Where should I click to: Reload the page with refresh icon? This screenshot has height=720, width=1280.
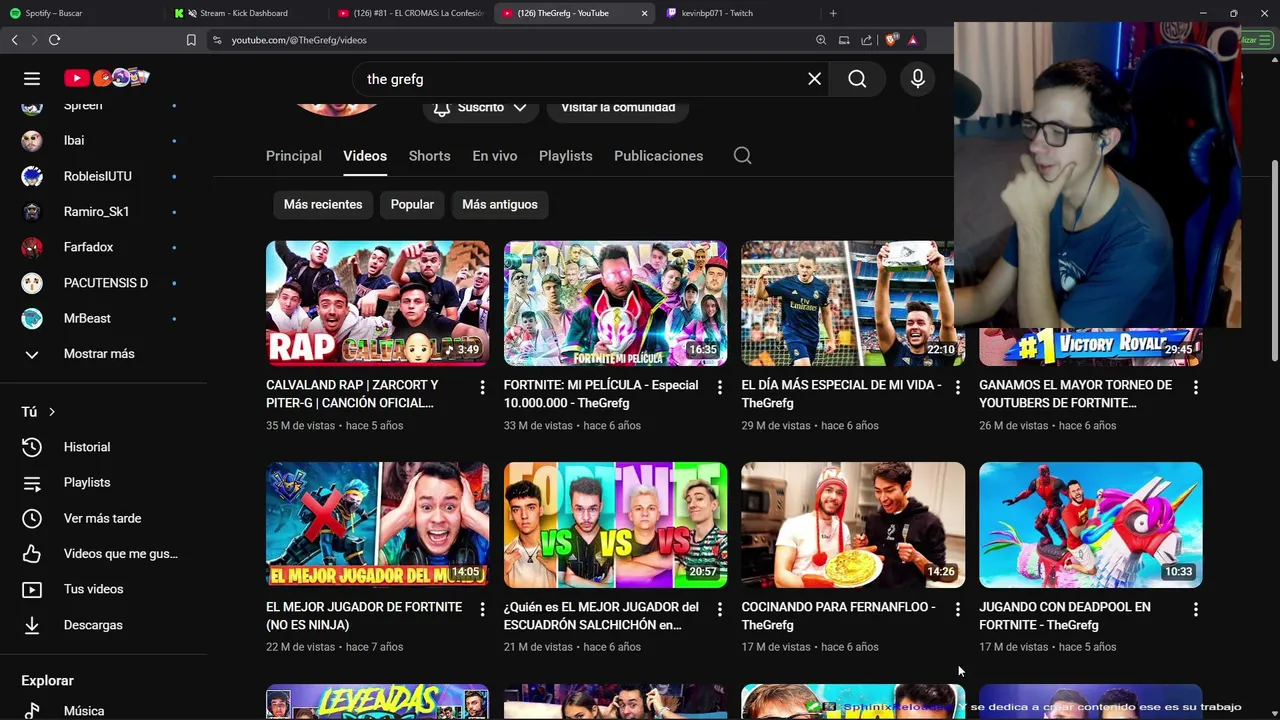pyautogui.click(x=54, y=40)
